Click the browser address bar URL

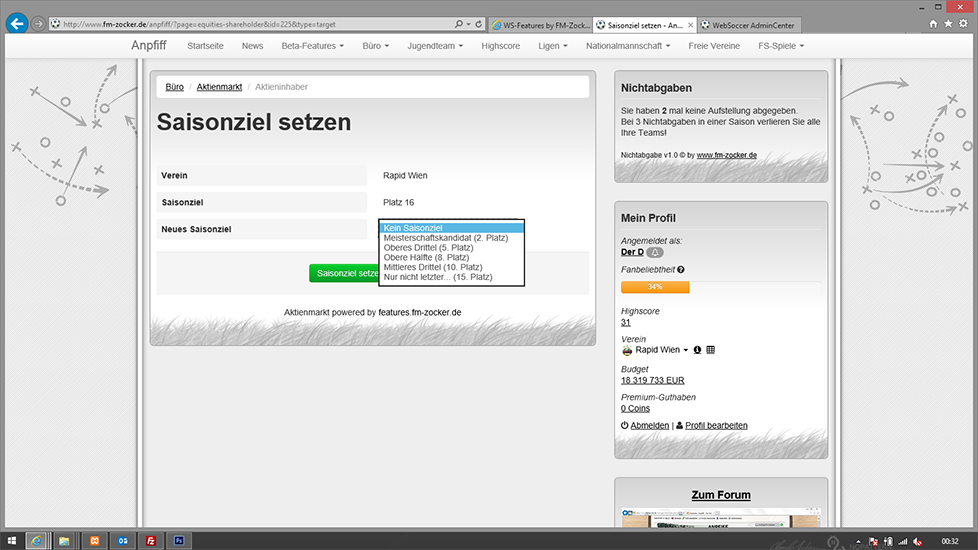250,24
